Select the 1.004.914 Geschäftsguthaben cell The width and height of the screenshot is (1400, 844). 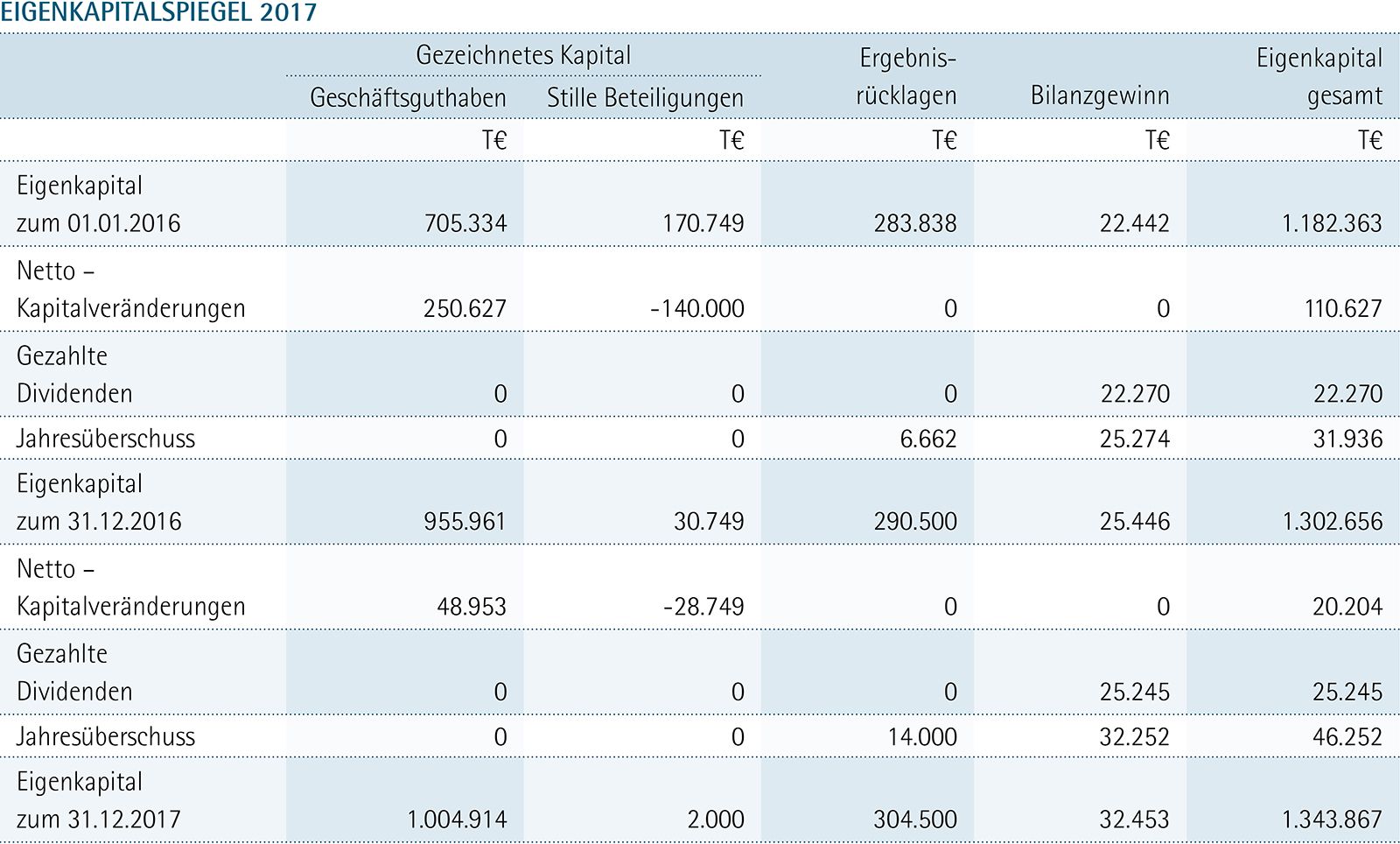[457, 819]
